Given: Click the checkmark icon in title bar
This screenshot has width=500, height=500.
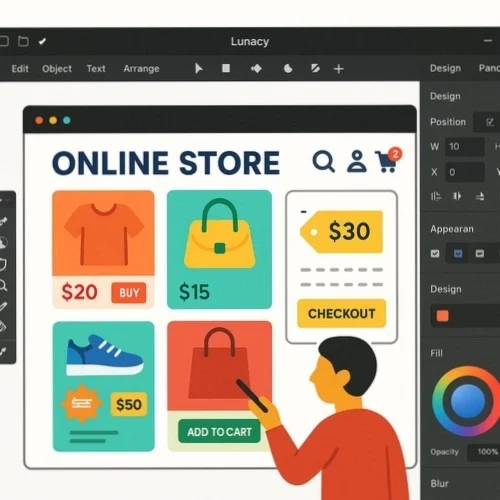Looking at the screenshot, I should pyautogui.click(x=42, y=41).
